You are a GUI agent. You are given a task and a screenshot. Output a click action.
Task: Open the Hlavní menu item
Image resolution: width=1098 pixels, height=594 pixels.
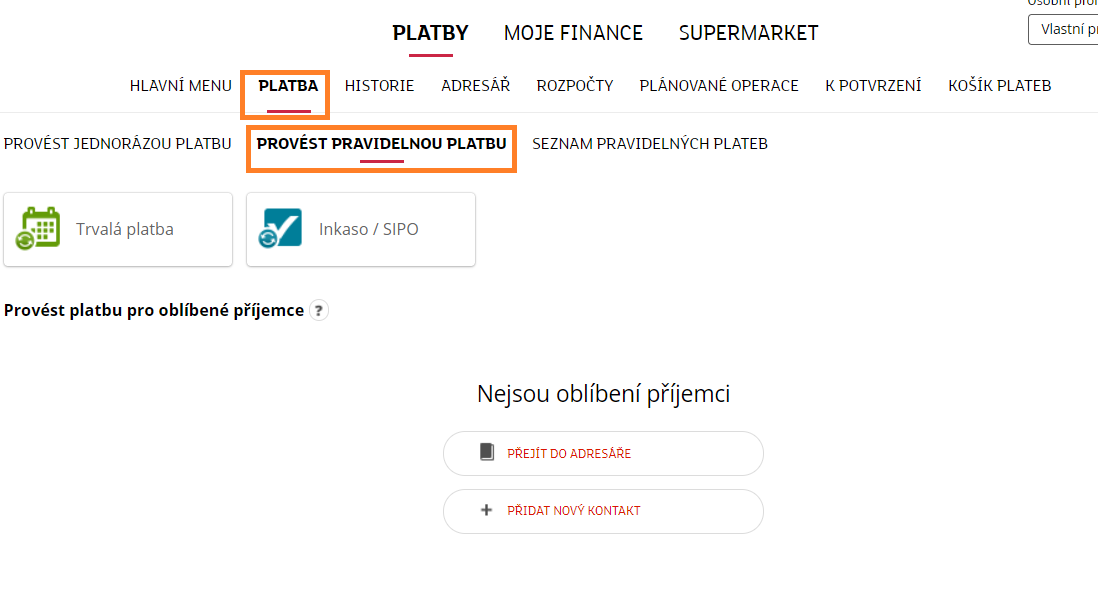coord(181,85)
